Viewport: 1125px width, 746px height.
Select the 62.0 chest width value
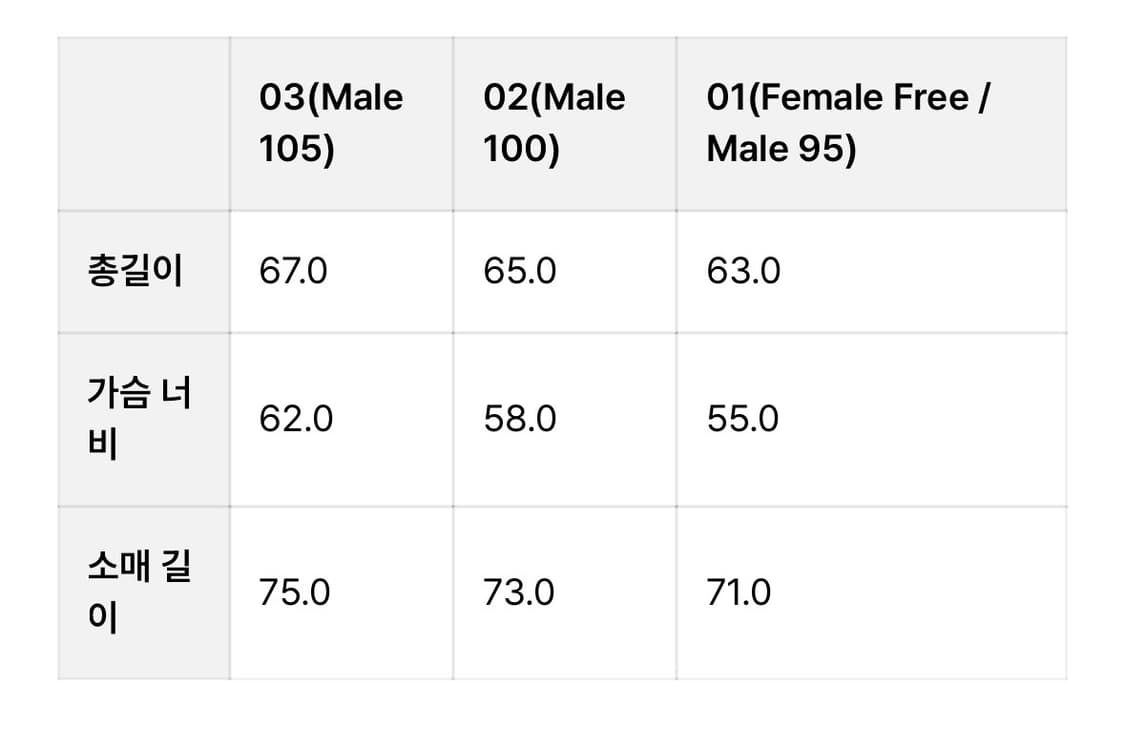coord(296,419)
